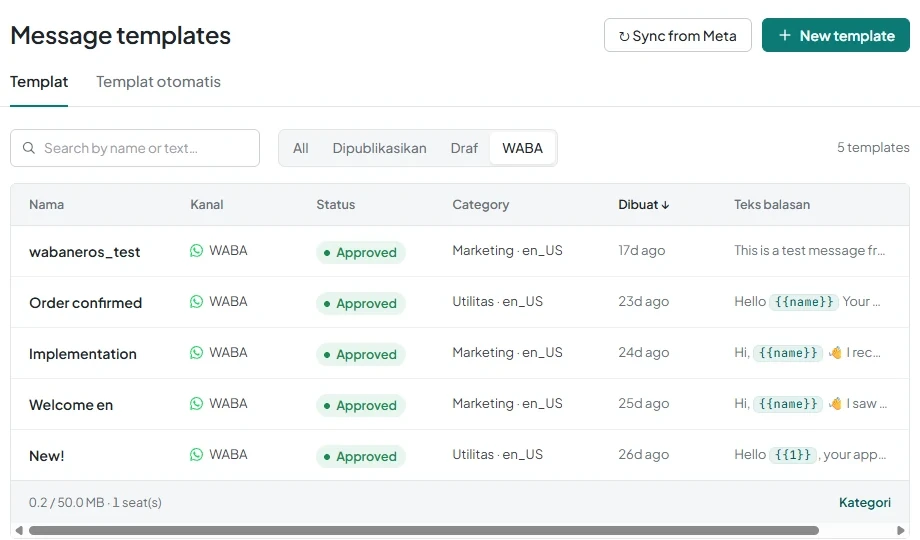Click the 26d ago date cell
The height and width of the screenshot is (540, 920).
[x=643, y=455]
